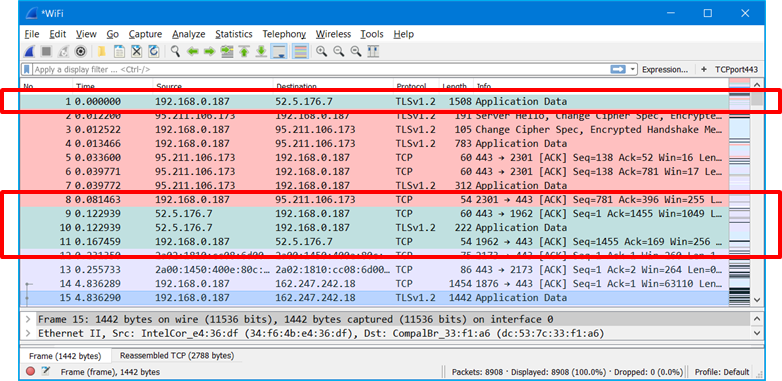Add a filter button with the plus icon
782x381 pixels.
point(704,69)
